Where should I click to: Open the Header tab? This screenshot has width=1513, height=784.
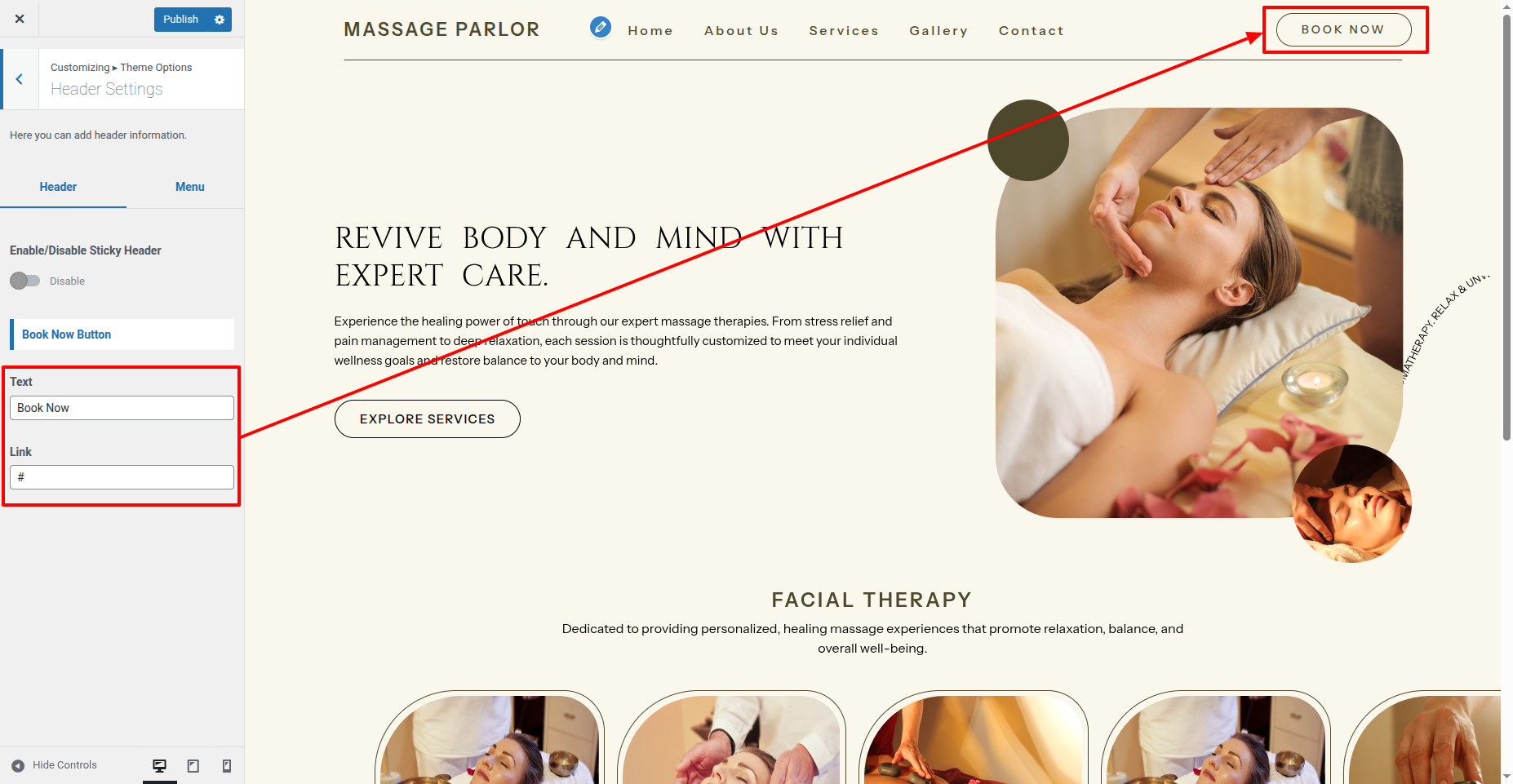click(x=58, y=187)
